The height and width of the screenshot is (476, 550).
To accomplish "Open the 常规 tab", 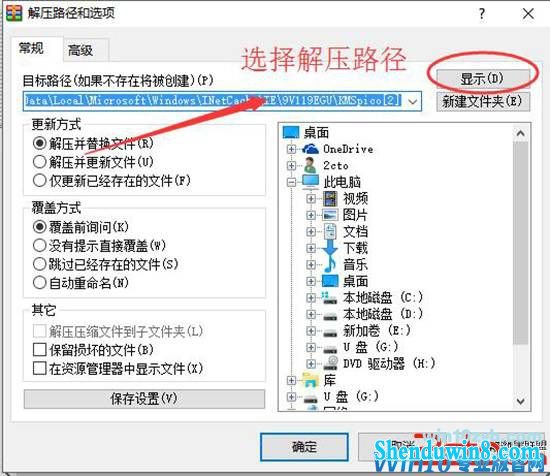I will (32, 48).
